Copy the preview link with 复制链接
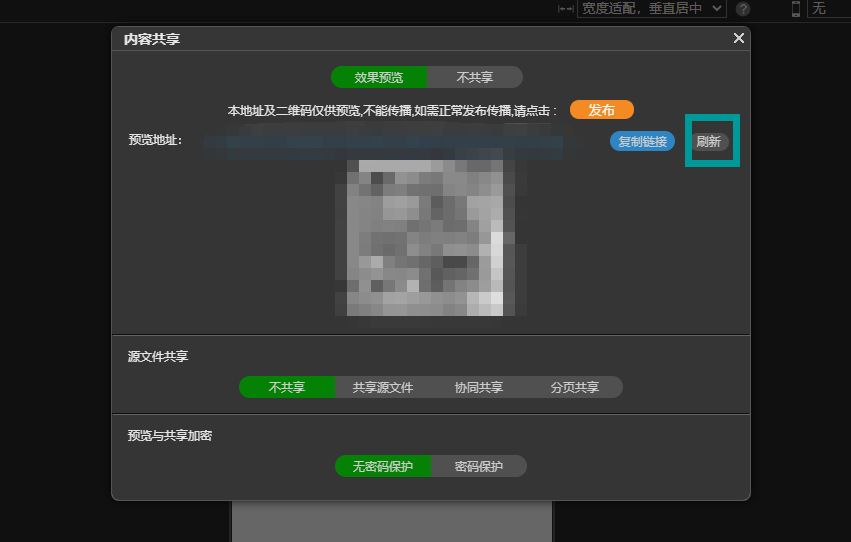The image size is (851, 542). tap(642, 141)
